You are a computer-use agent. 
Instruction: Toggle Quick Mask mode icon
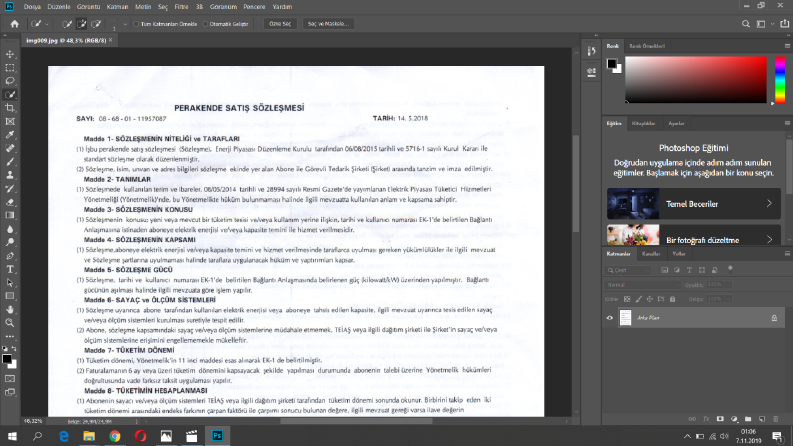[10, 378]
